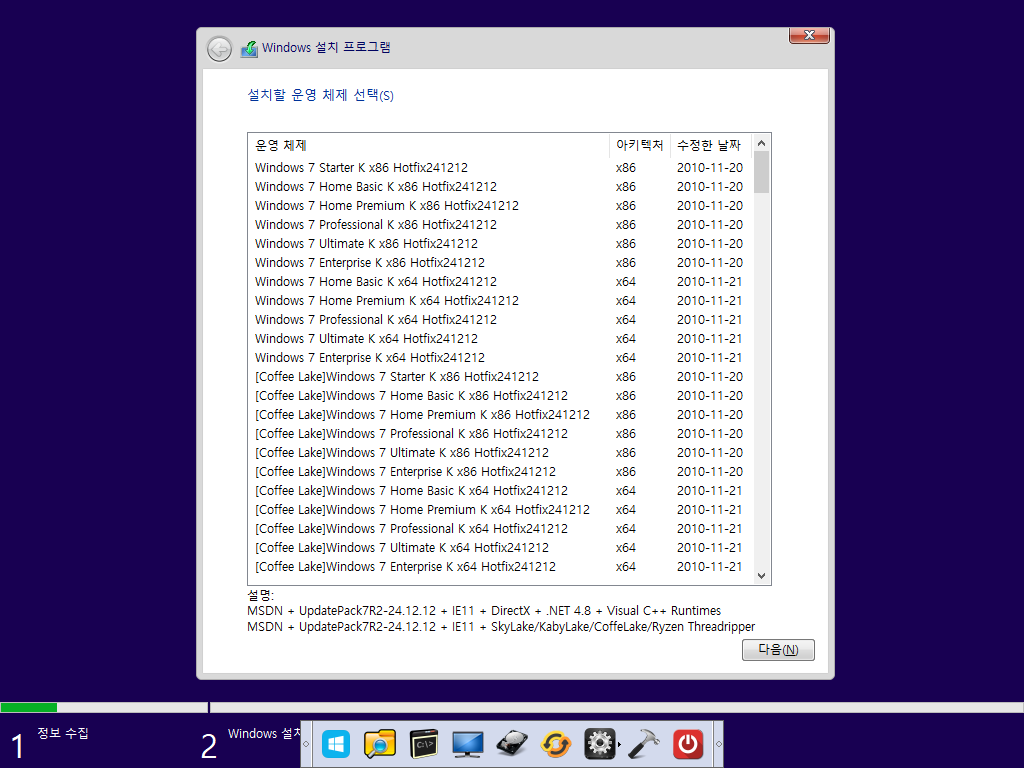Image resolution: width=1024 pixels, height=768 pixels.
Task: Click the dock's left edge handle
Action: 306,744
